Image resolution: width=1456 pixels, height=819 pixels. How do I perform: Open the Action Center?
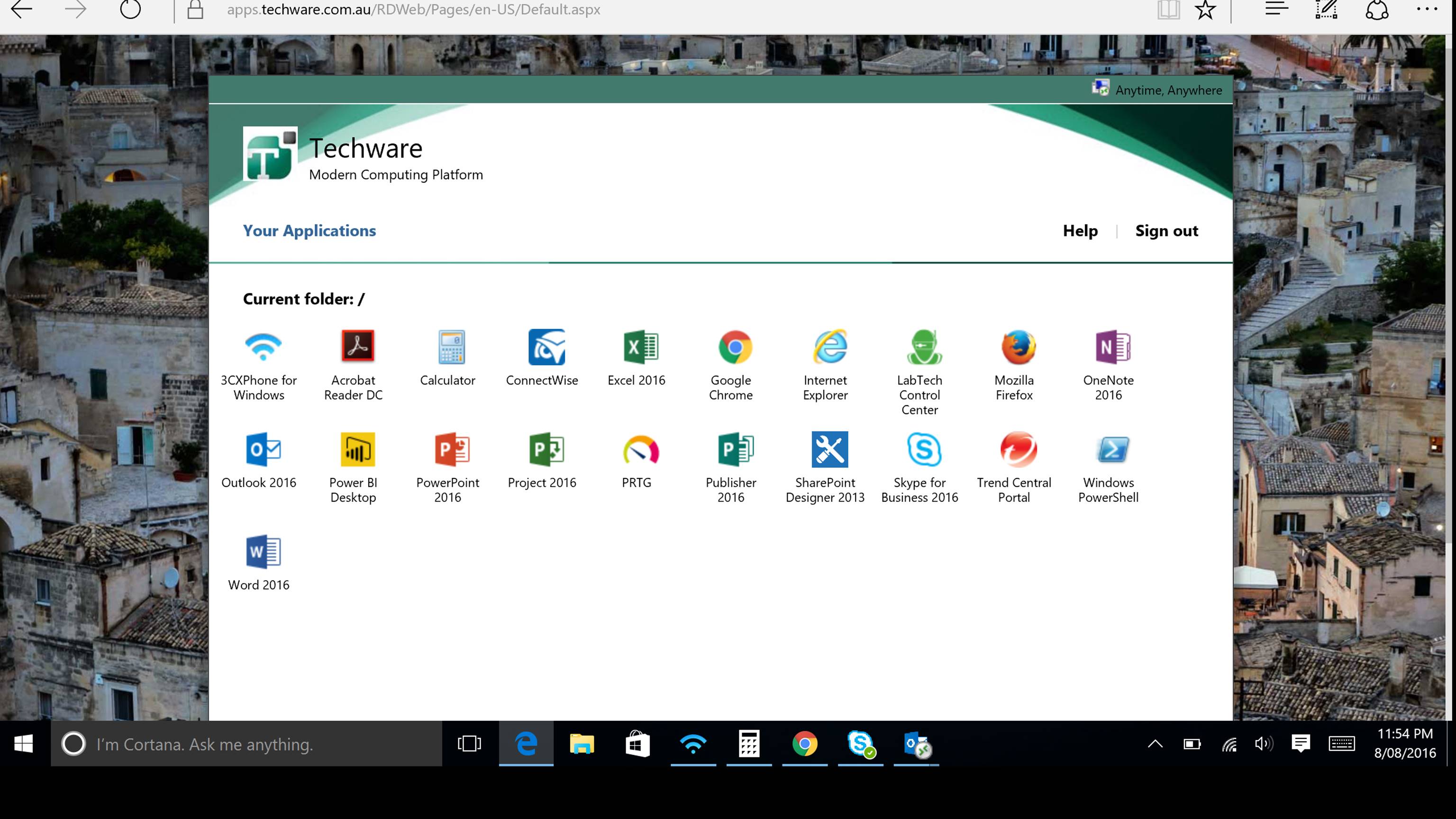point(1301,744)
